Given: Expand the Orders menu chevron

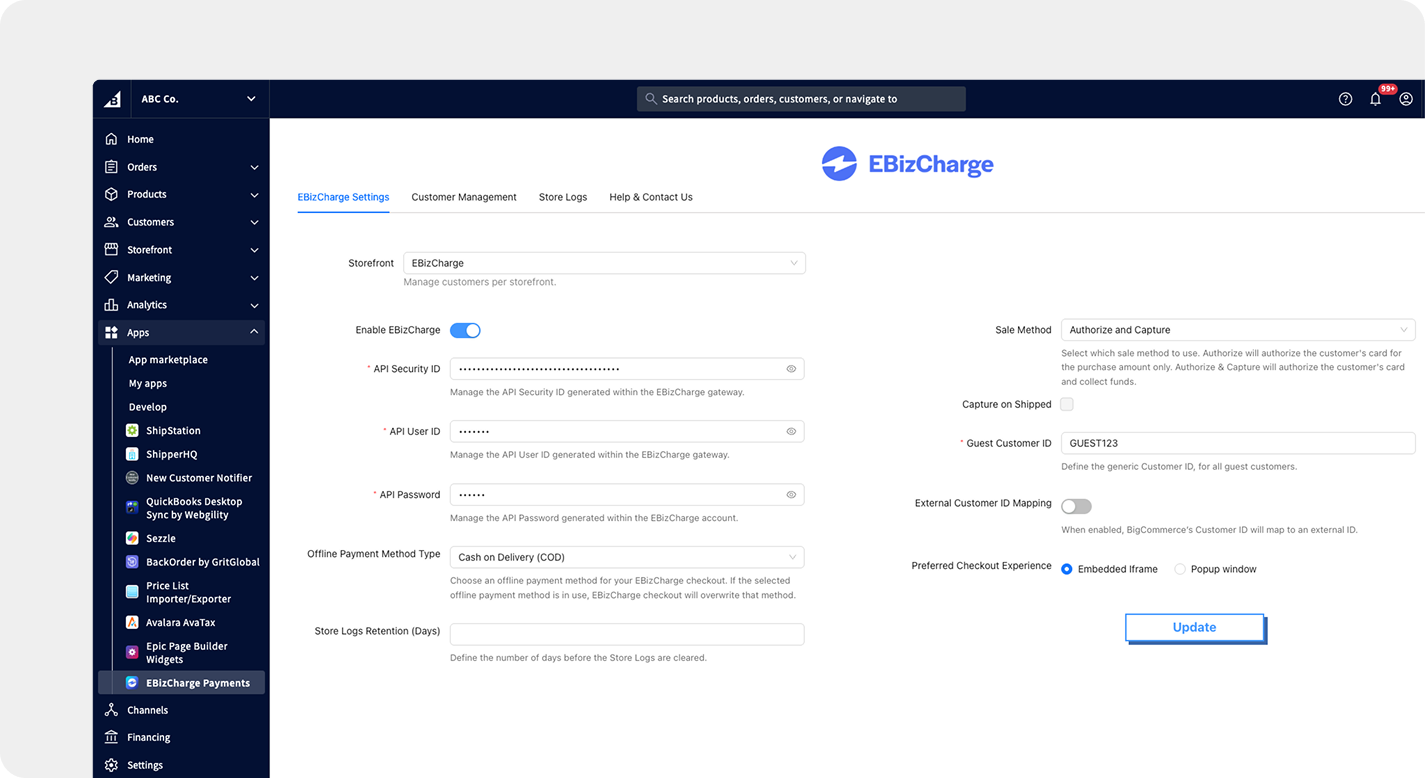Looking at the screenshot, I should [254, 167].
